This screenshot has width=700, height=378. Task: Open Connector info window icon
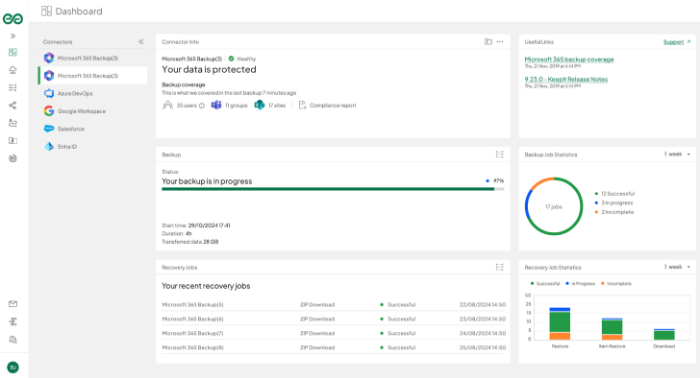tap(488, 42)
